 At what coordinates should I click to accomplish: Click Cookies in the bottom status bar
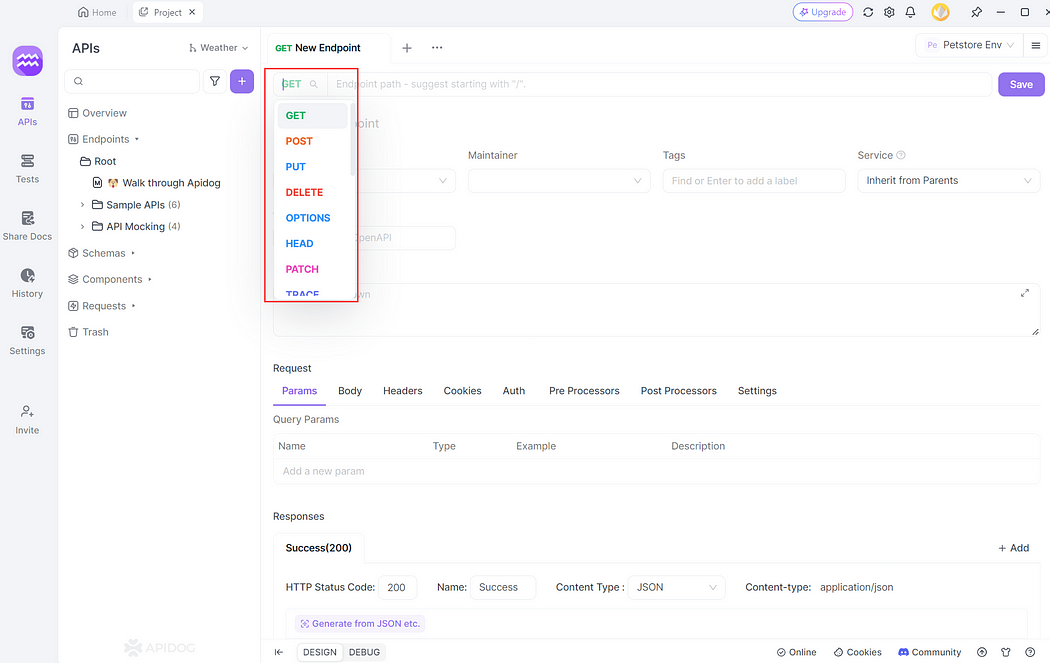(x=857, y=652)
